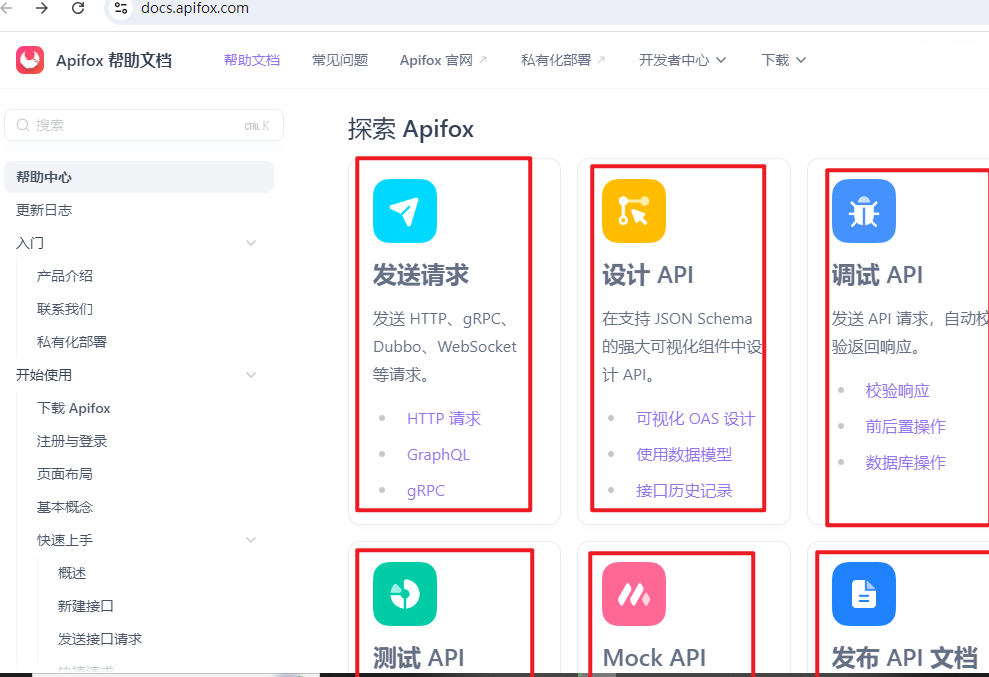The image size is (989, 677).
Task: Select the 帮助文档 nav tab
Action: point(252,60)
